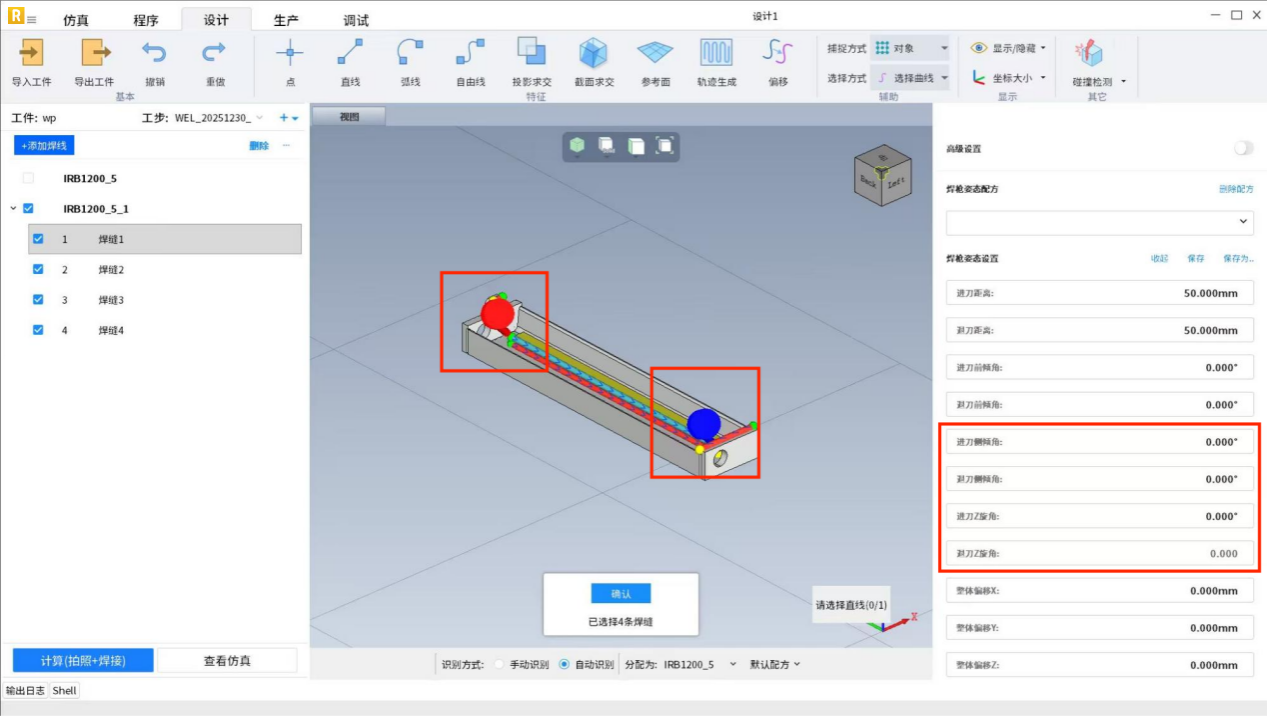Screen dimensions: 1267x716
Task: Select the 弧线 arc drawing tool
Action: pos(410,52)
